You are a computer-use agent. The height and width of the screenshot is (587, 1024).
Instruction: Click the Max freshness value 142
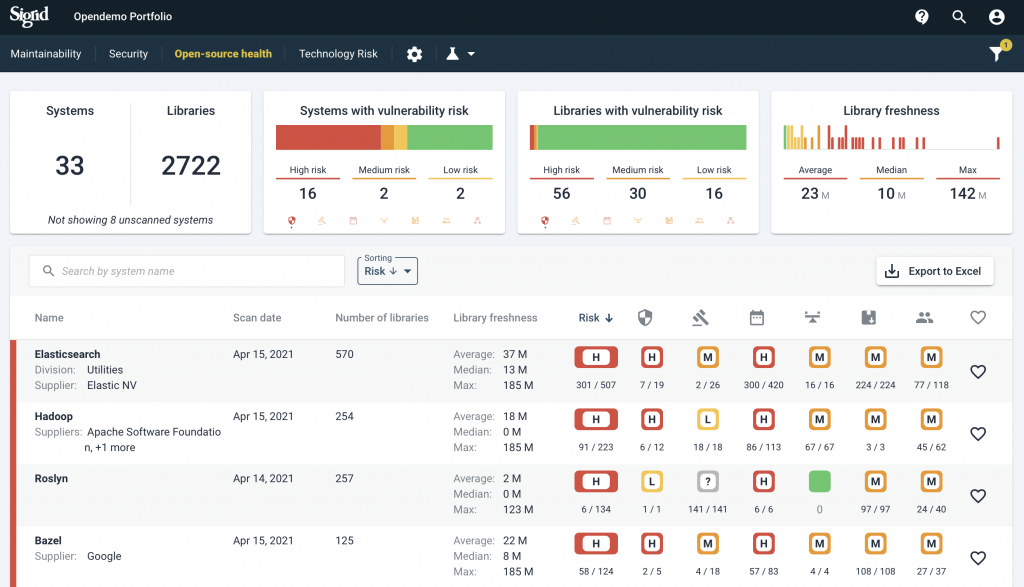point(967,193)
